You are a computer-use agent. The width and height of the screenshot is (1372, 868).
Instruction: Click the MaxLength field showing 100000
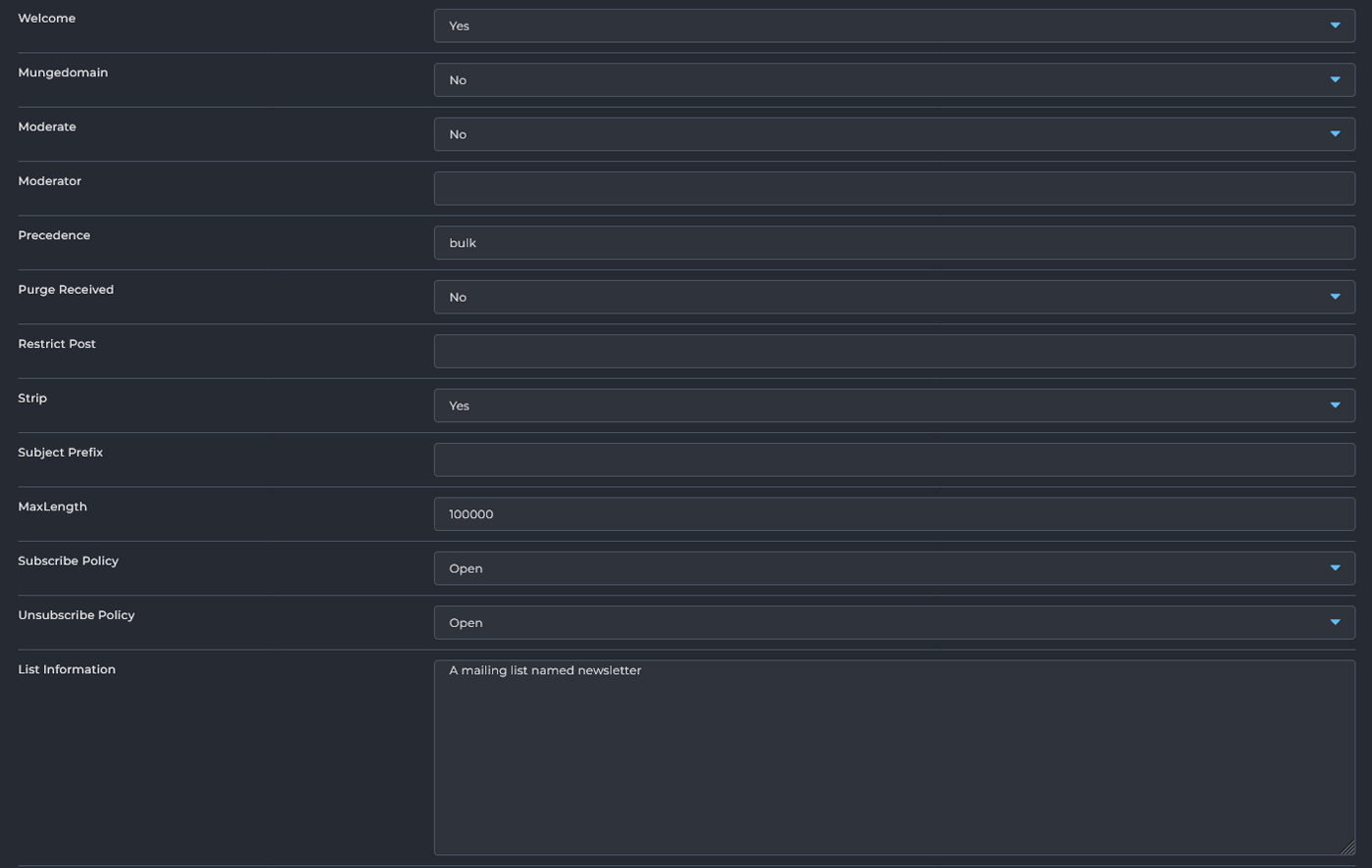pyautogui.click(x=893, y=514)
